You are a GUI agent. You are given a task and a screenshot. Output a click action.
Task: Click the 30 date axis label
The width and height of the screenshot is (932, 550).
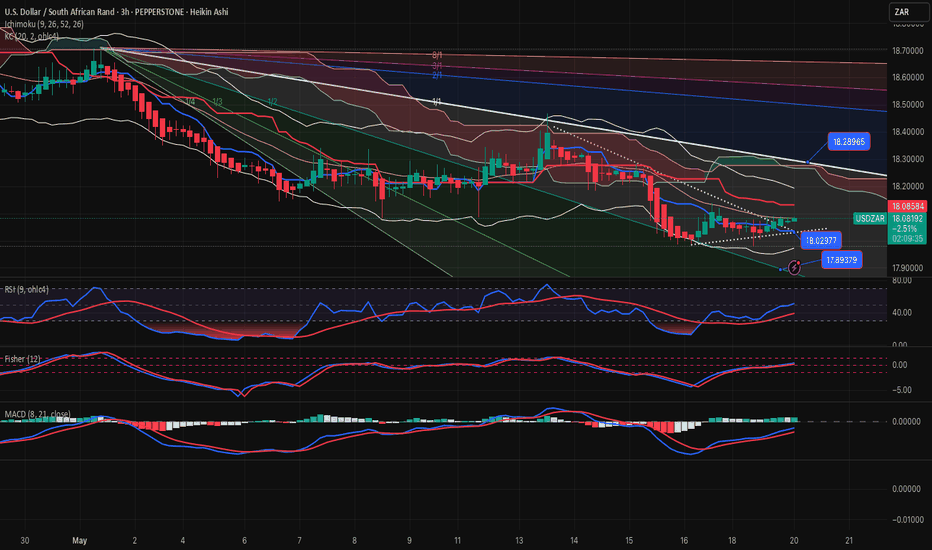click(x=24, y=540)
